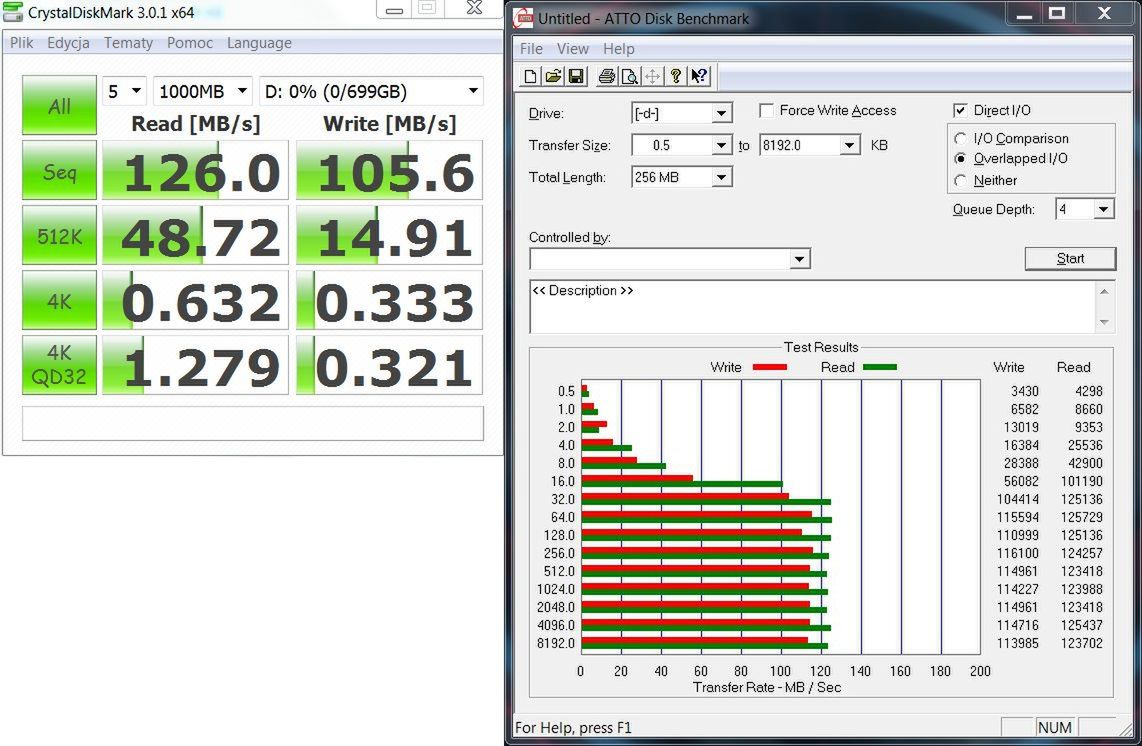The width and height of the screenshot is (1142, 746).
Task: Click the 512K write value 14.91
Action: click(x=389, y=235)
